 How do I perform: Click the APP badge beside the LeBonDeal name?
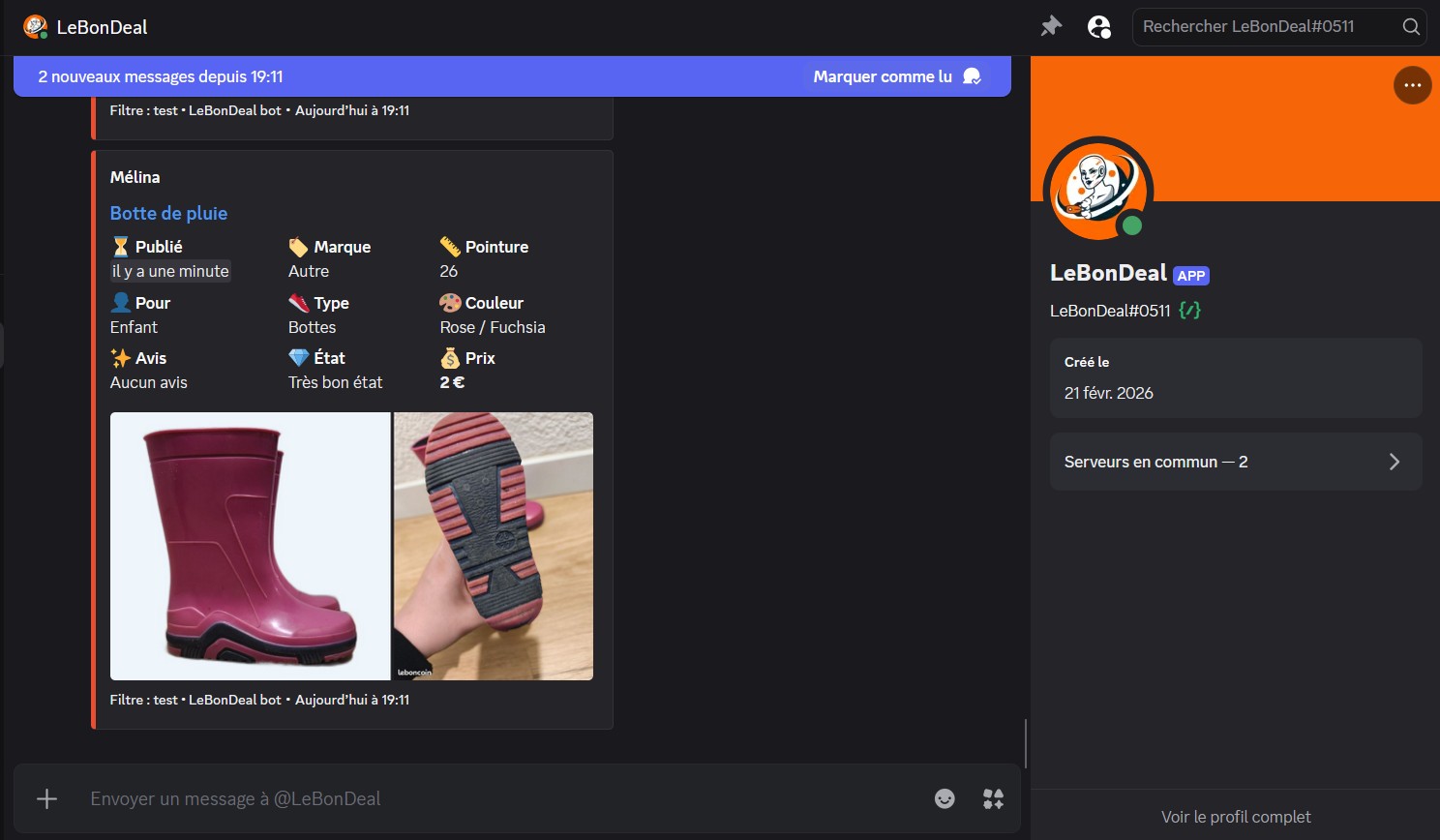[1191, 275]
